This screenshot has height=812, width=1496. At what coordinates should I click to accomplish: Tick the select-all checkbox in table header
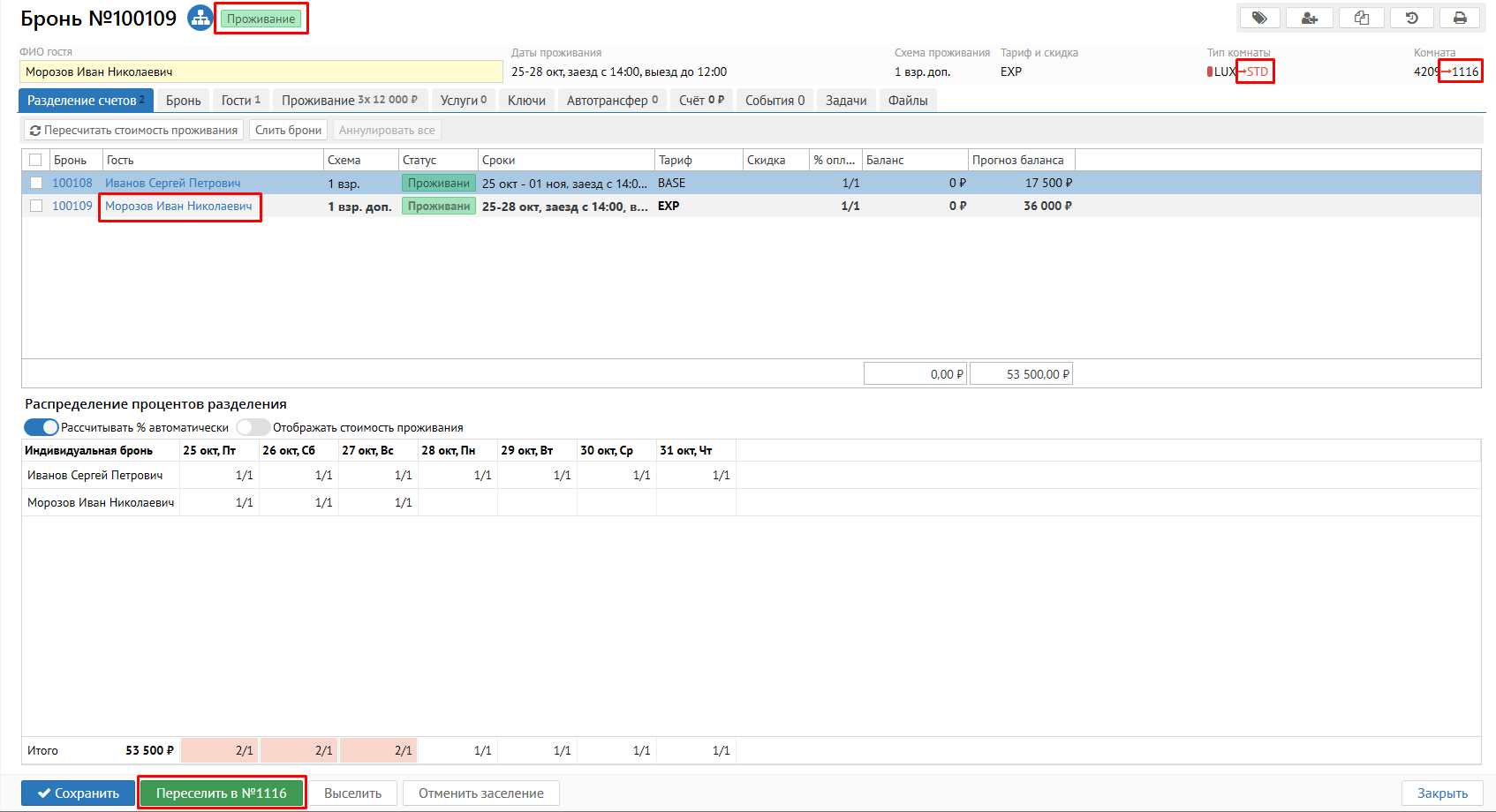[x=36, y=160]
